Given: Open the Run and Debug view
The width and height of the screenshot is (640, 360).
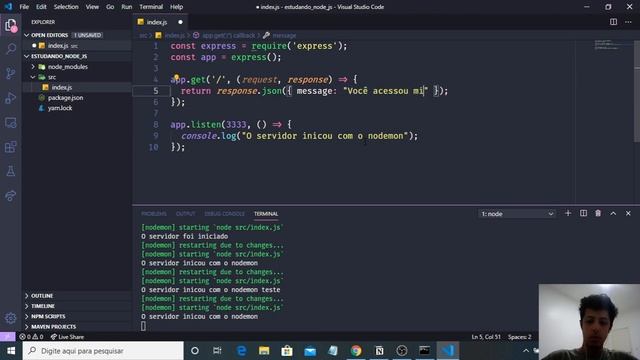Looking at the screenshot, I should pyautogui.click(x=11, y=98).
